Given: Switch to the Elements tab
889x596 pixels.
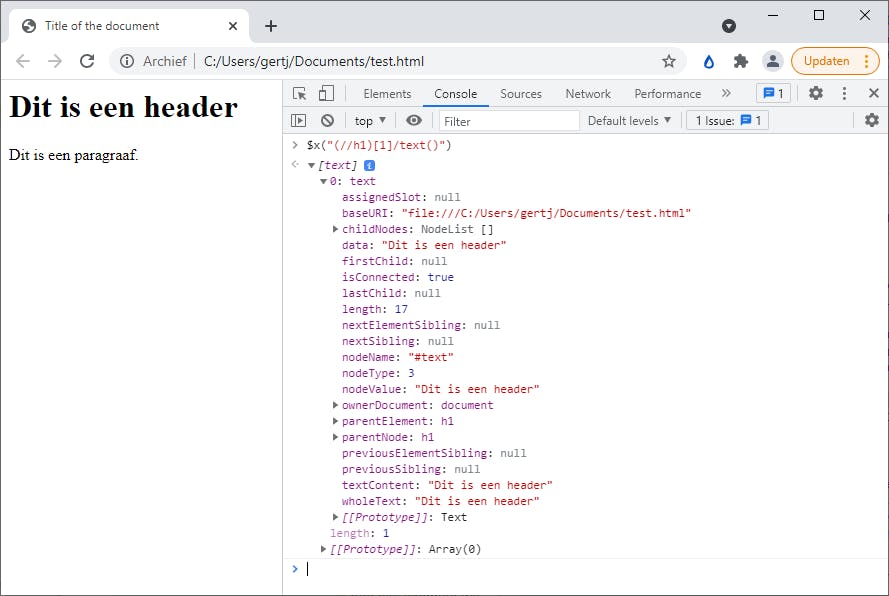Looking at the screenshot, I should pyautogui.click(x=387, y=94).
